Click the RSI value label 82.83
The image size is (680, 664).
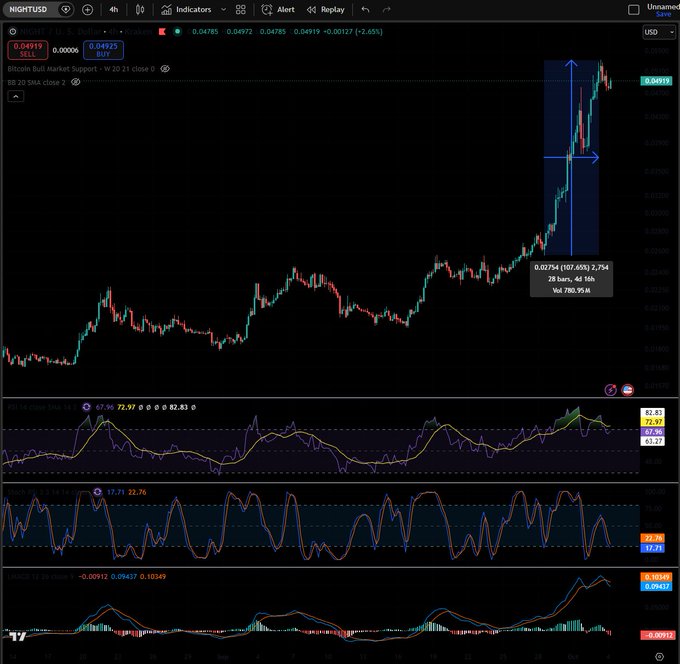coord(654,412)
